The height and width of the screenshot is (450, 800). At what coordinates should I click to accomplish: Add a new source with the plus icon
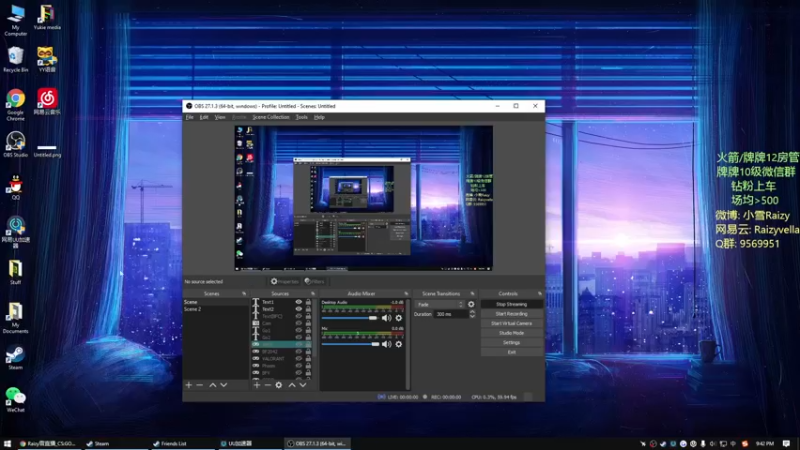[x=257, y=385]
